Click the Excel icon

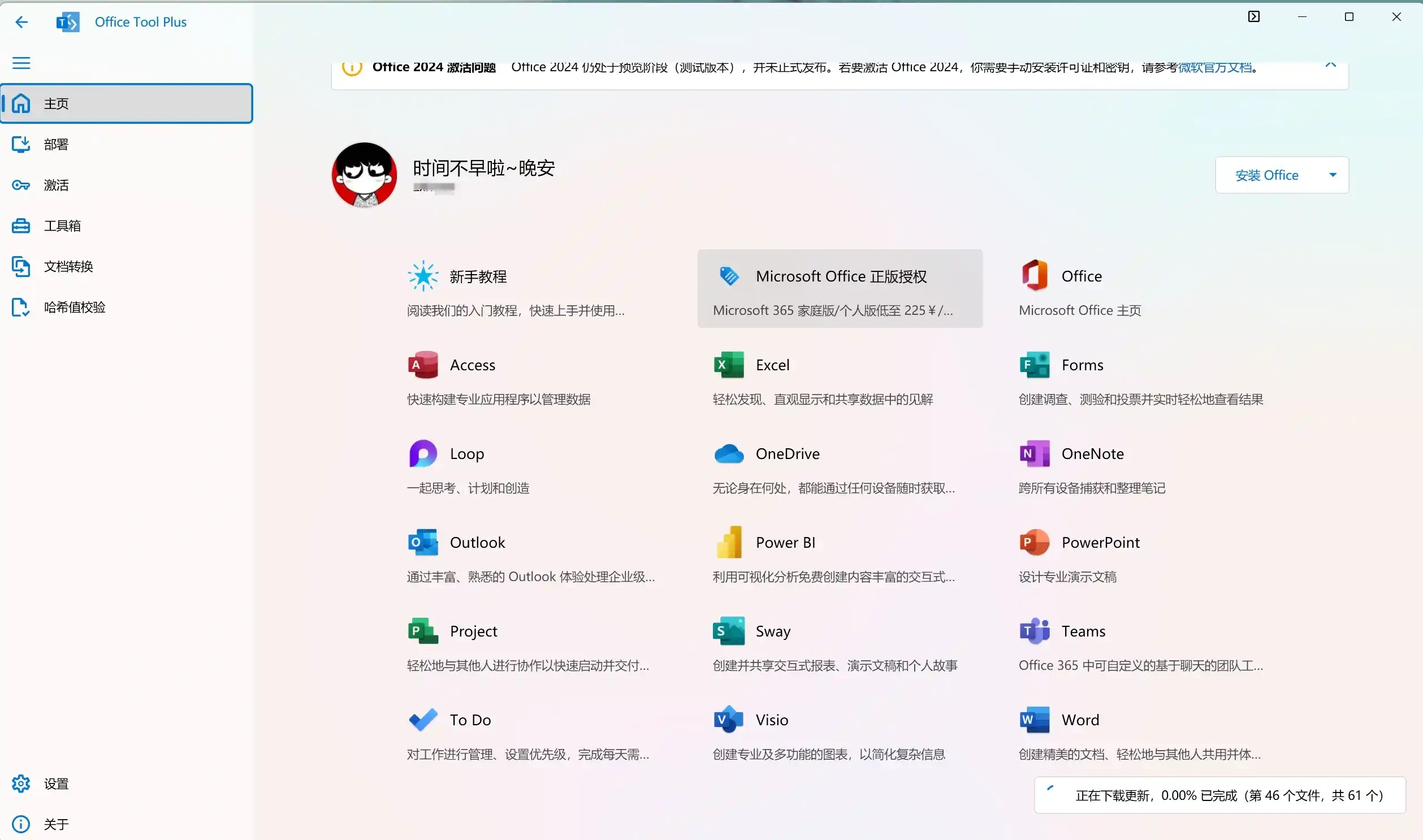click(x=729, y=365)
